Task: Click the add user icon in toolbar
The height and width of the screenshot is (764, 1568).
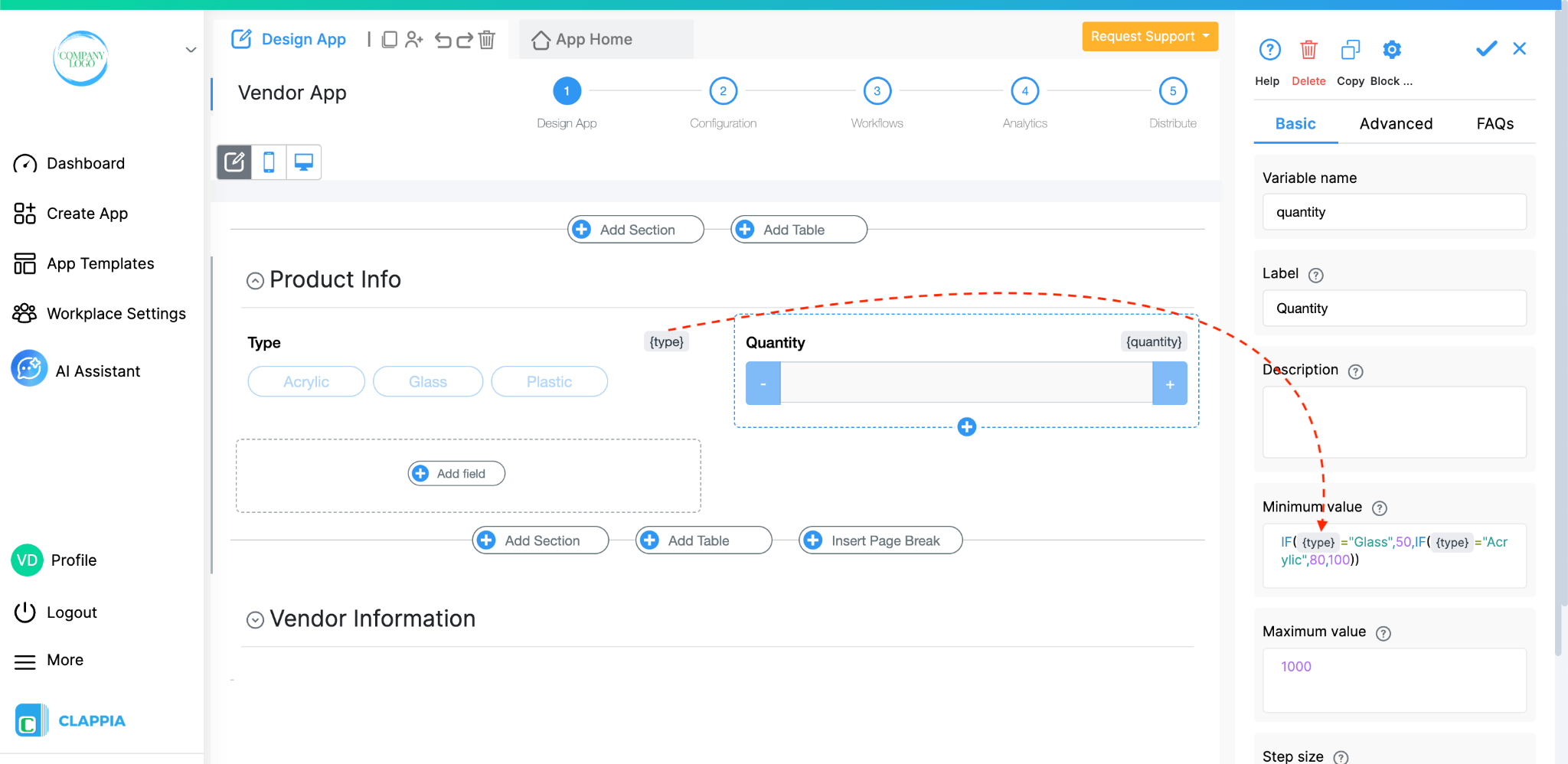Action: coord(414,39)
